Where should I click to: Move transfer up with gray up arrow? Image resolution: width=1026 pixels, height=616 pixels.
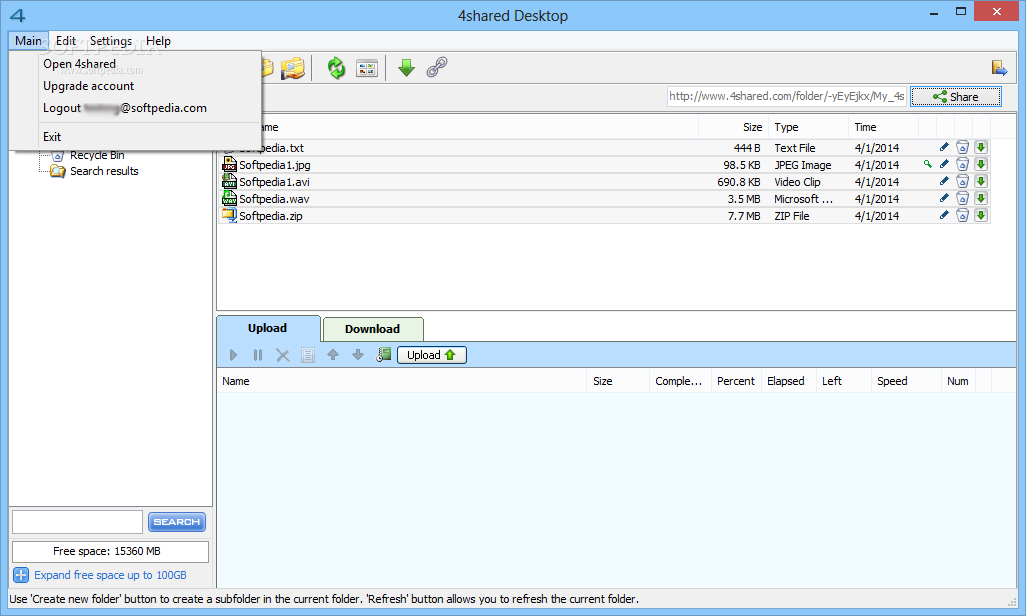point(332,355)
